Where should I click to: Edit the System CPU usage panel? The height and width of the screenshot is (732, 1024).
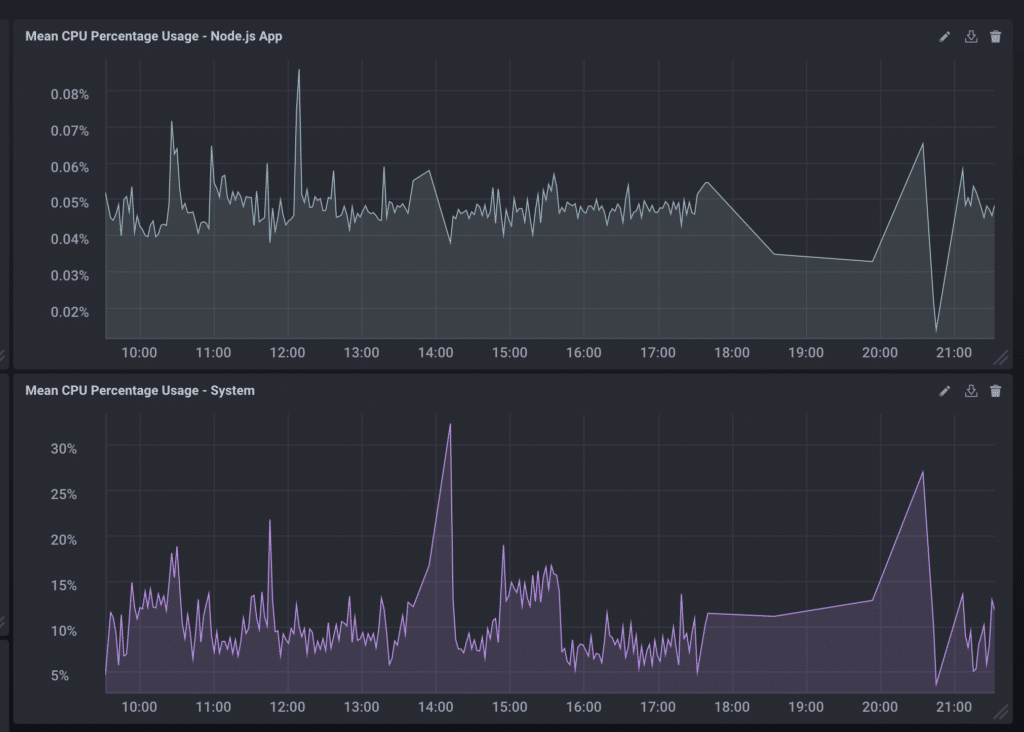coord(944,391)
